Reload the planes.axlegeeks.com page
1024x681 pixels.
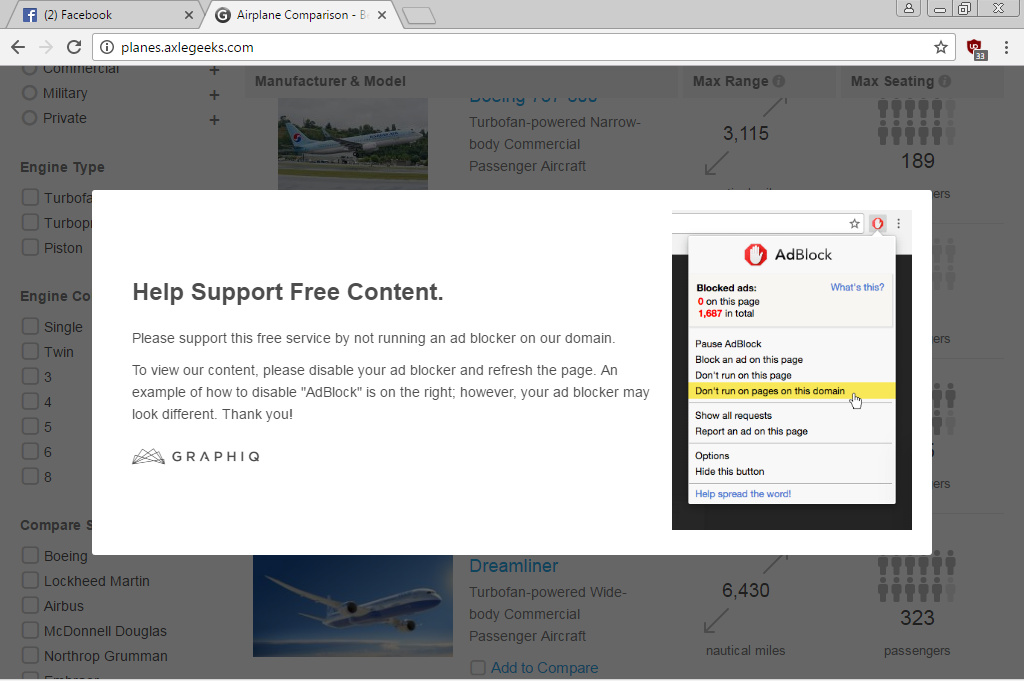[x=74, y=47]
